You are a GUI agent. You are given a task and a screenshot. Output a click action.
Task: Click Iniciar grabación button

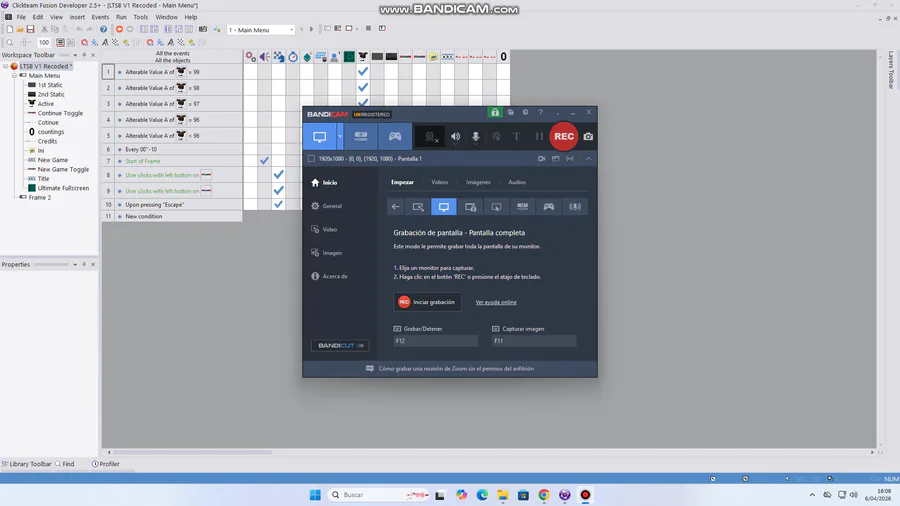pyautogui.click(x=428, y=302)
